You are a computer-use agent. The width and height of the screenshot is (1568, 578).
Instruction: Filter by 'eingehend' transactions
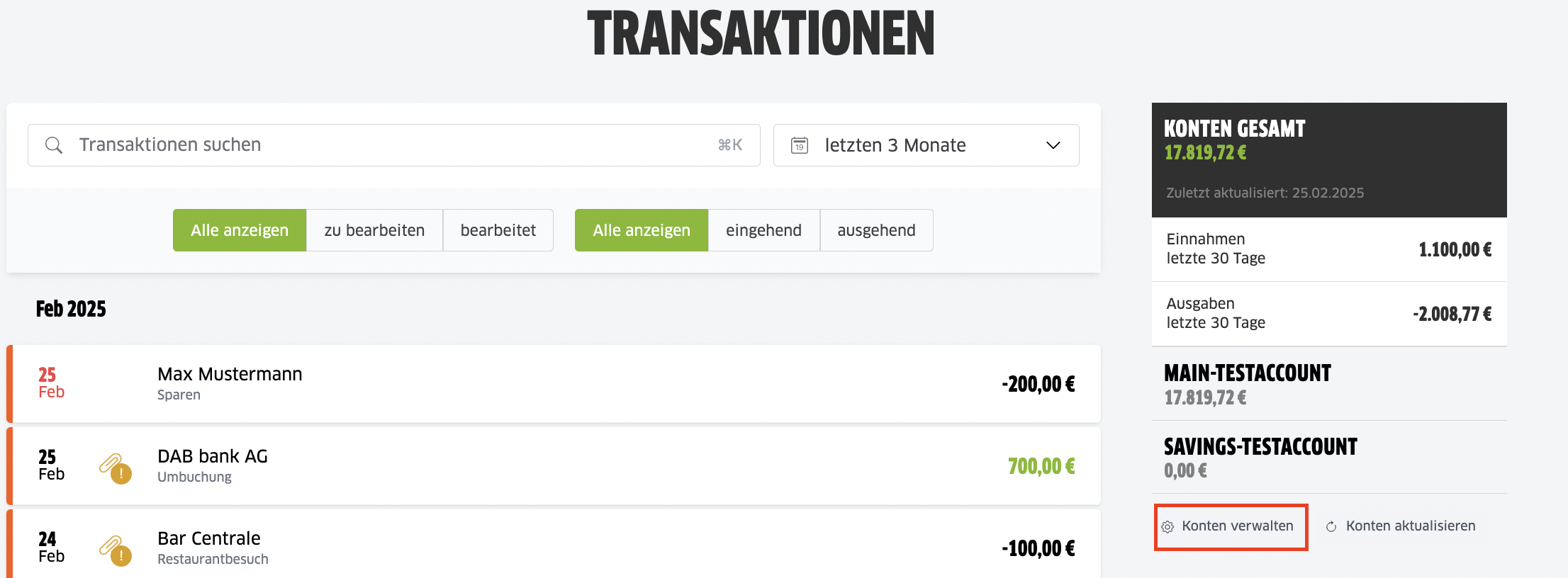[763, 230]
